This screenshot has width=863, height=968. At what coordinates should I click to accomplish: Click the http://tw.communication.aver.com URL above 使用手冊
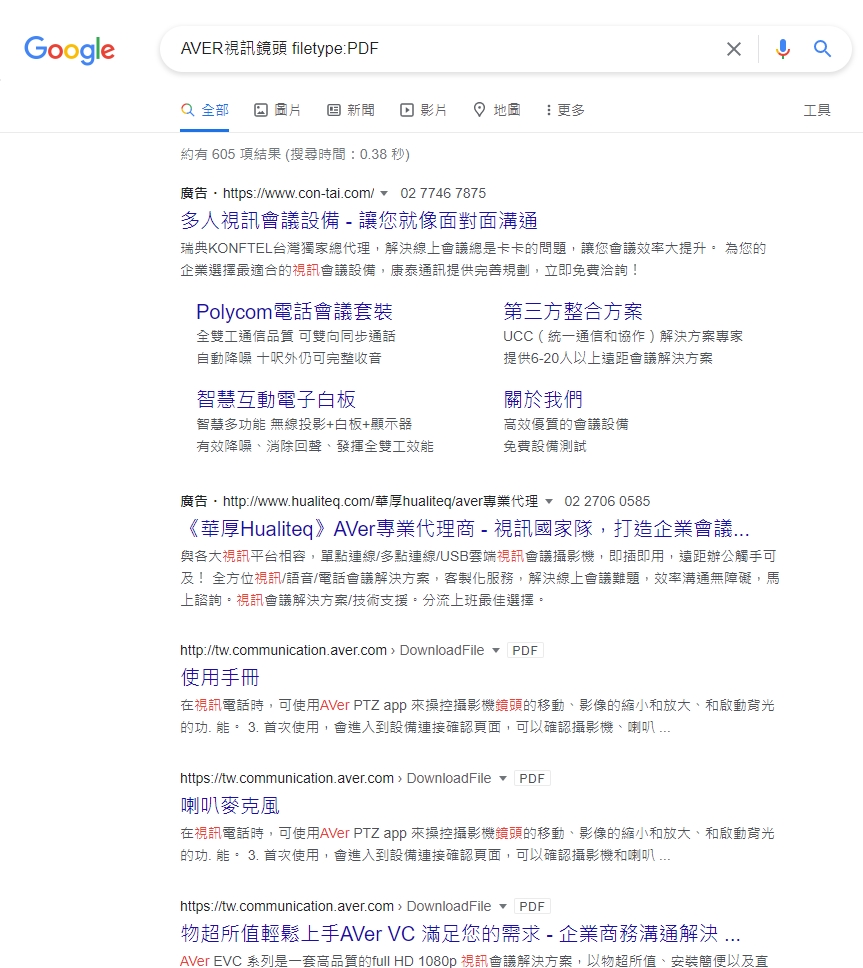(283, 651)
